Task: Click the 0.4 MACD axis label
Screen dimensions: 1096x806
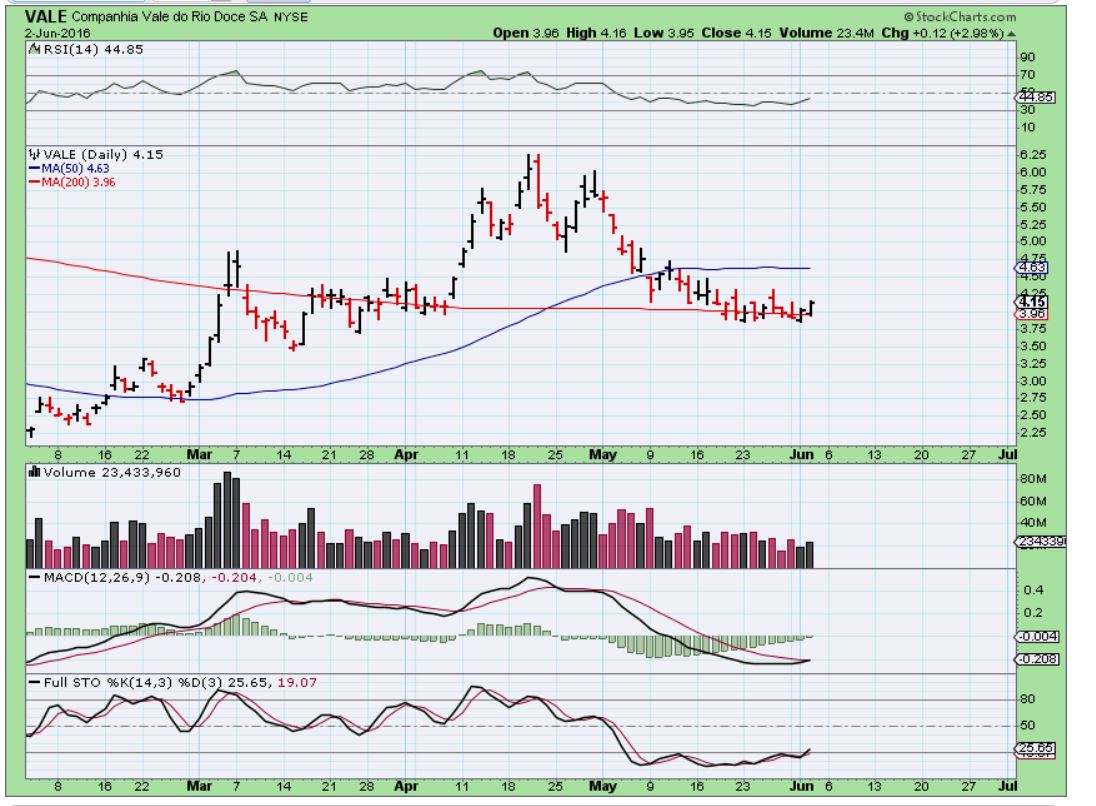Action: point(1033,590)
